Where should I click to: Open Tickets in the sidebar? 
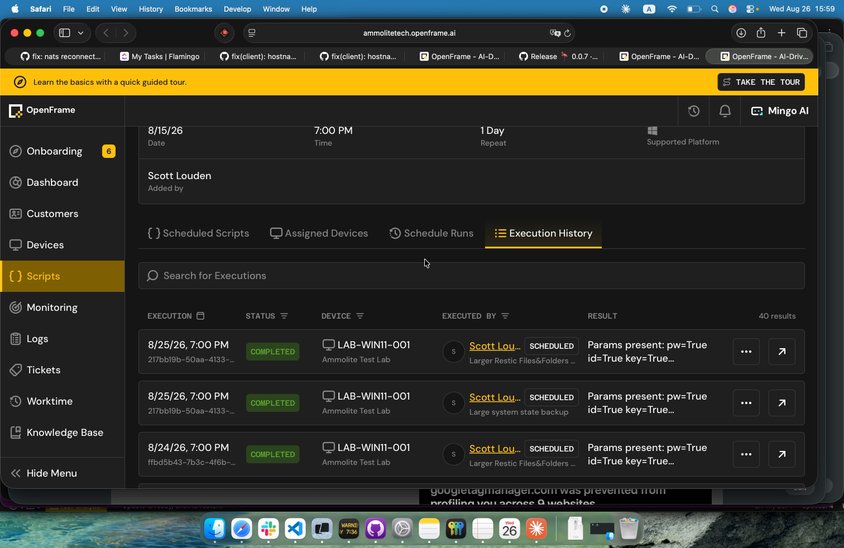(62, 370)
